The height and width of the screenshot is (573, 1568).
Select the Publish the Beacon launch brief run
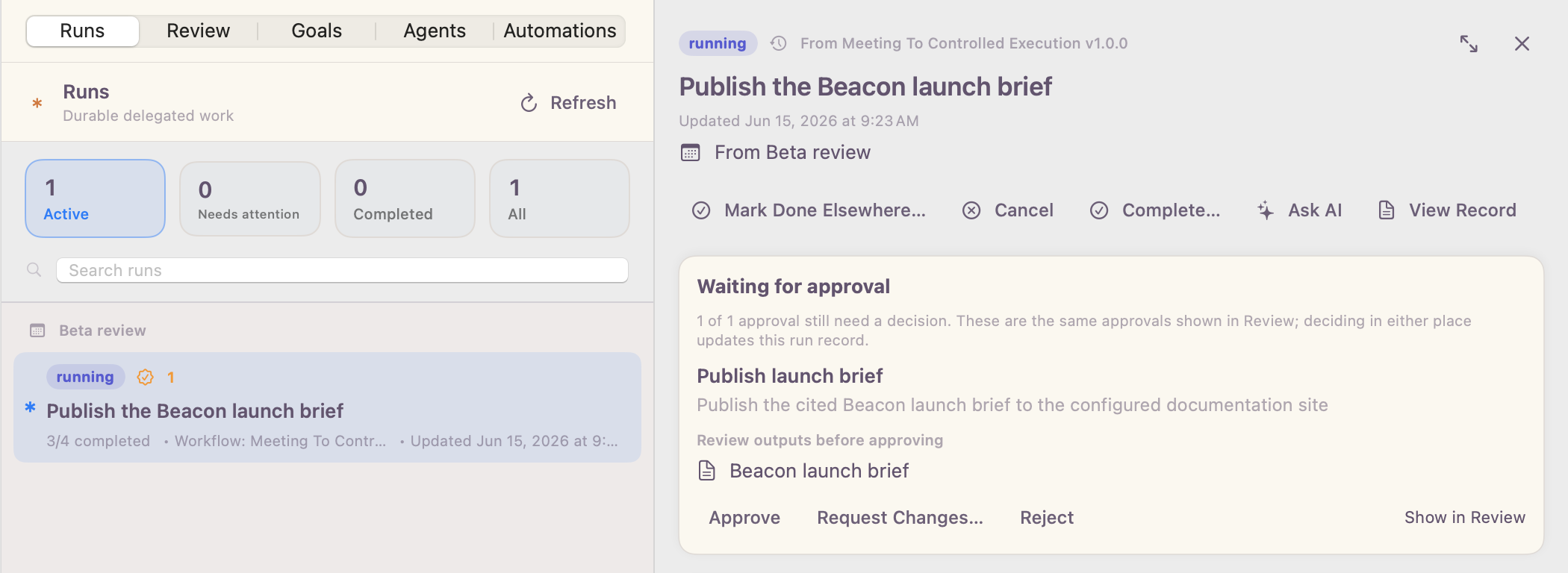coord(327,407)
